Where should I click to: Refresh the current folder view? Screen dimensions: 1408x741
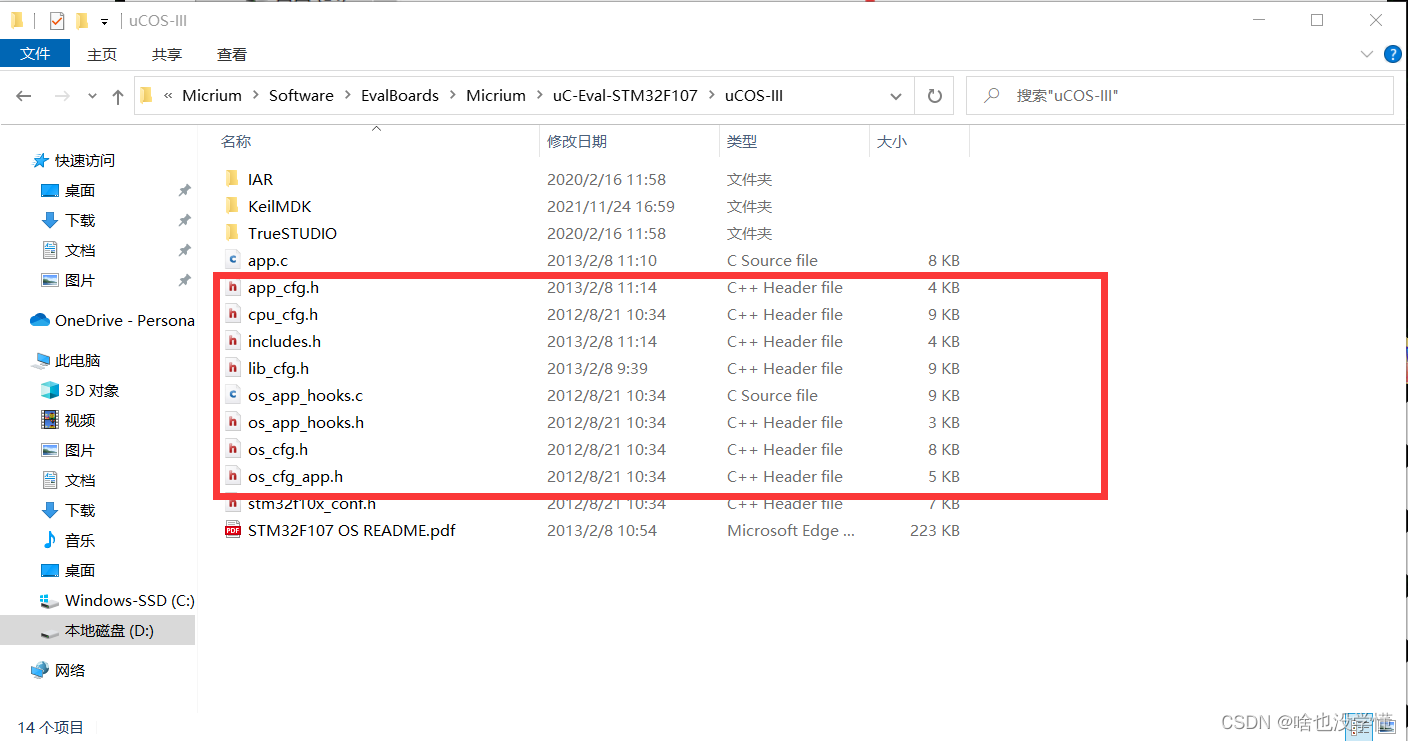pyautogui.click(x=935, y=96)
